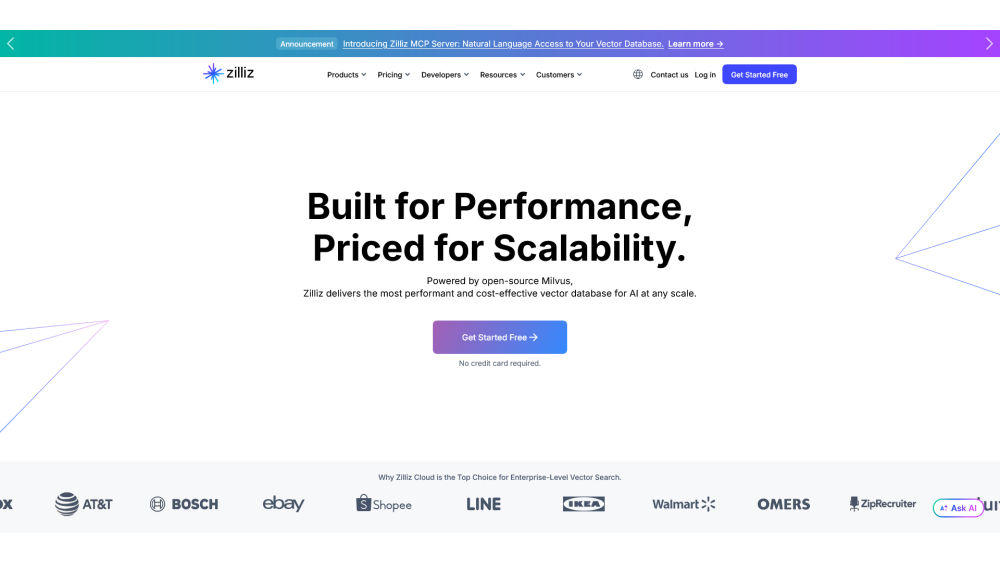Expand the Pricing dropdown menu
This screenshot has height=563, width=1000.
(393, 75)
